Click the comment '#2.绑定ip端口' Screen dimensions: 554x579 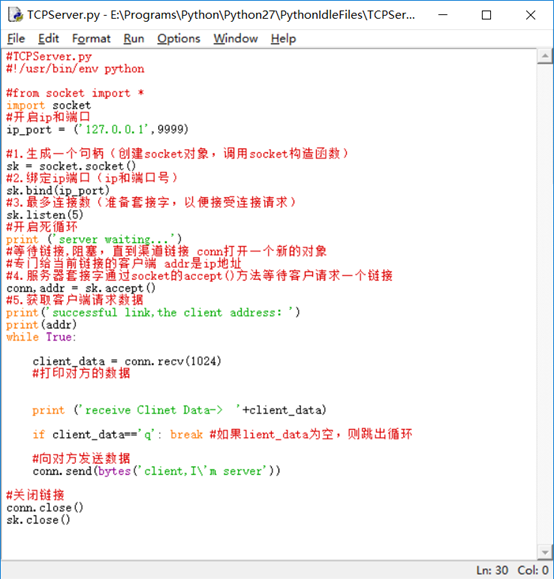click(92, 178)
